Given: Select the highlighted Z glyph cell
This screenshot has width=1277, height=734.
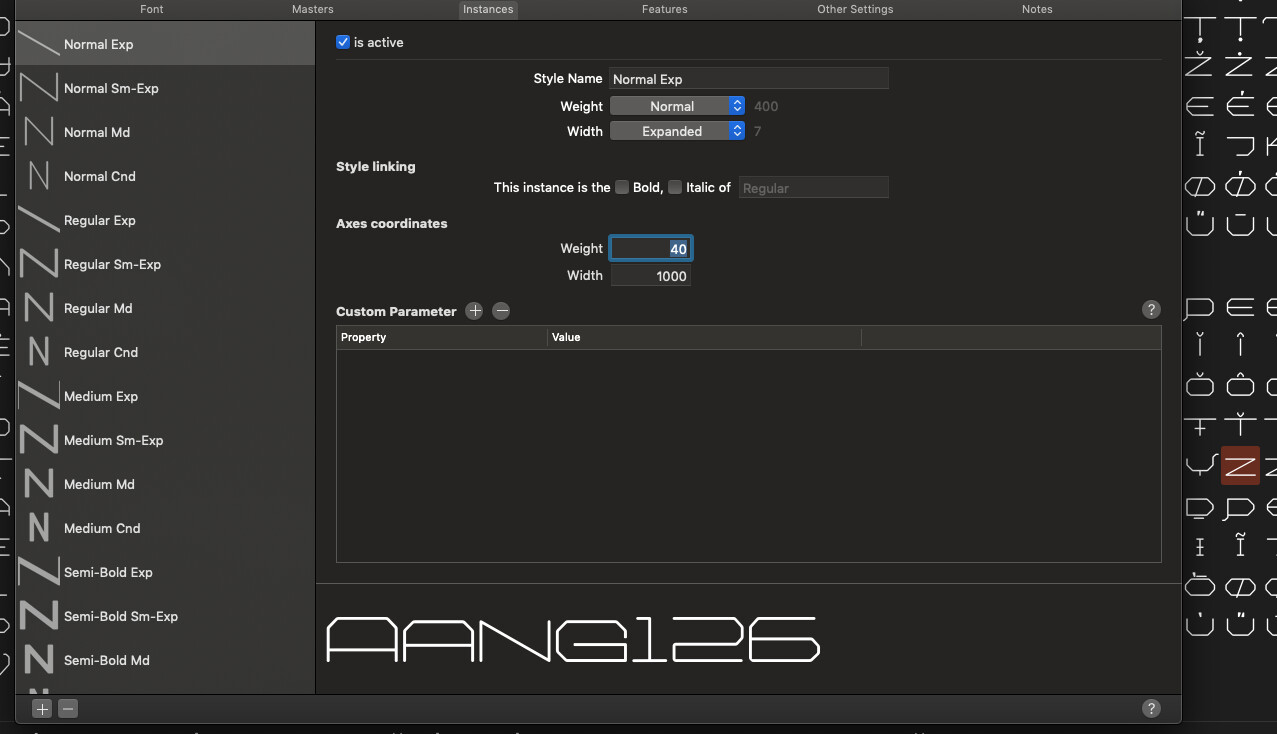Looking at the screenshot, I should (1240, 465).
